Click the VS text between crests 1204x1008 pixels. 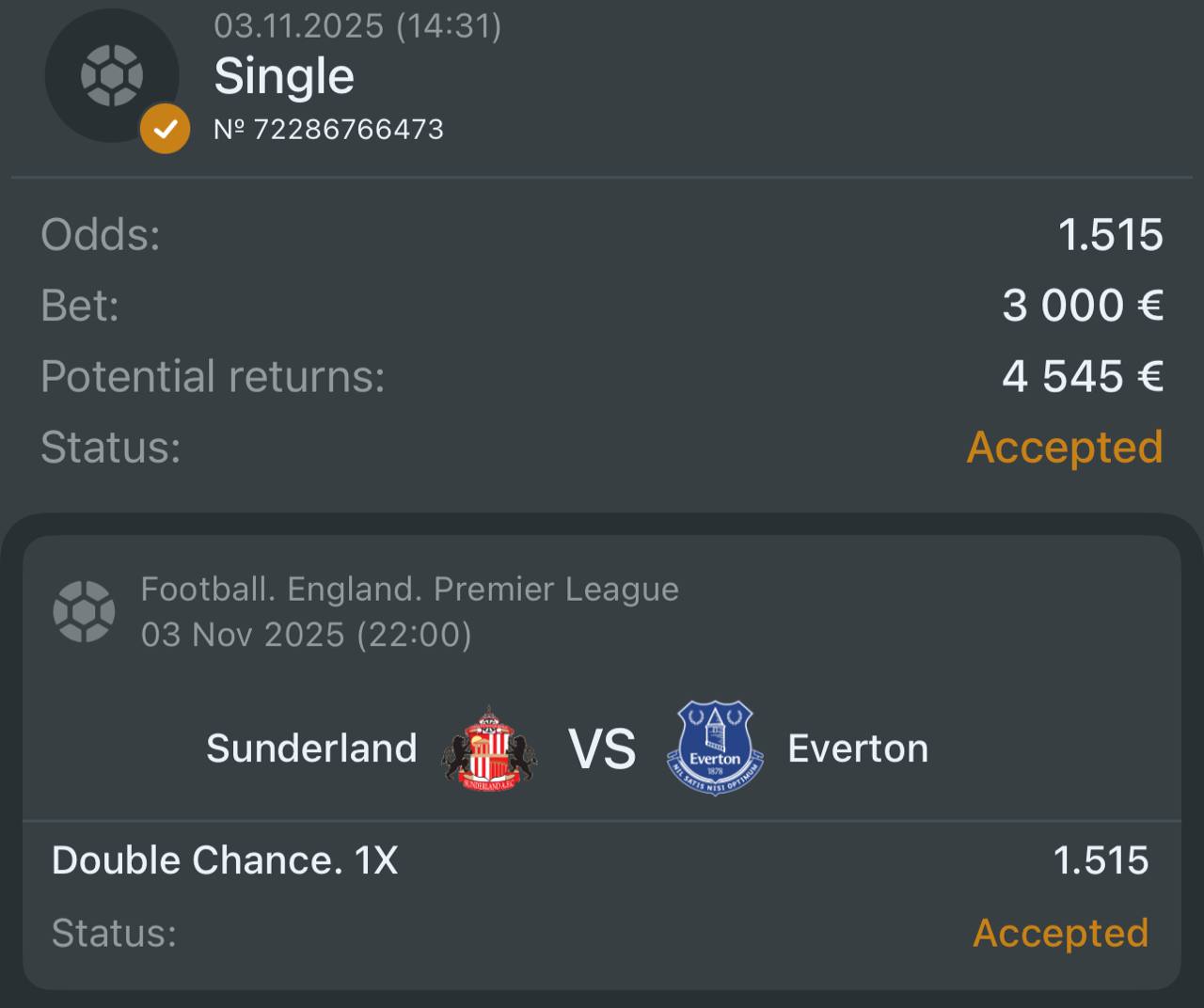tap(602, 749)
